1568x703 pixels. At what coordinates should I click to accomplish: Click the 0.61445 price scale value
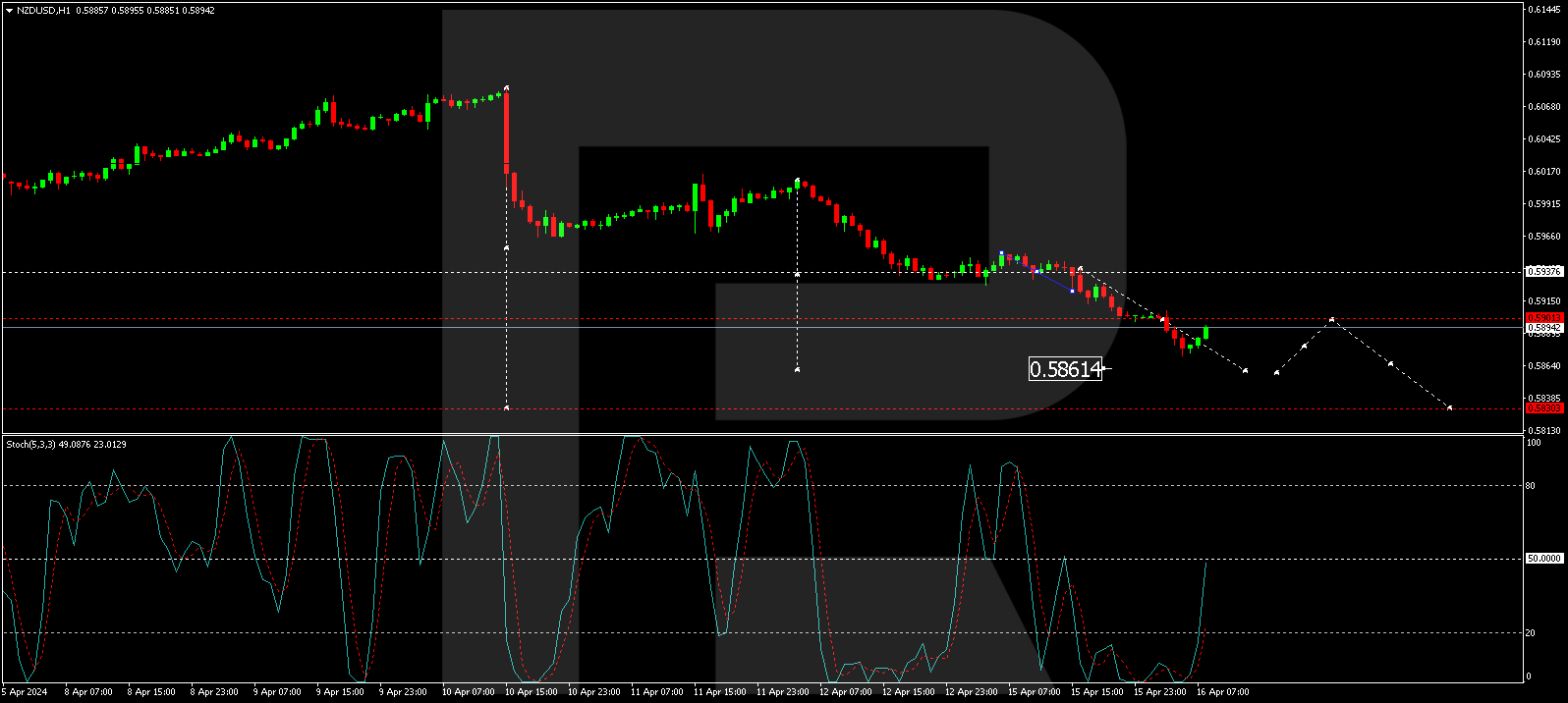(x=1544, y=10)
